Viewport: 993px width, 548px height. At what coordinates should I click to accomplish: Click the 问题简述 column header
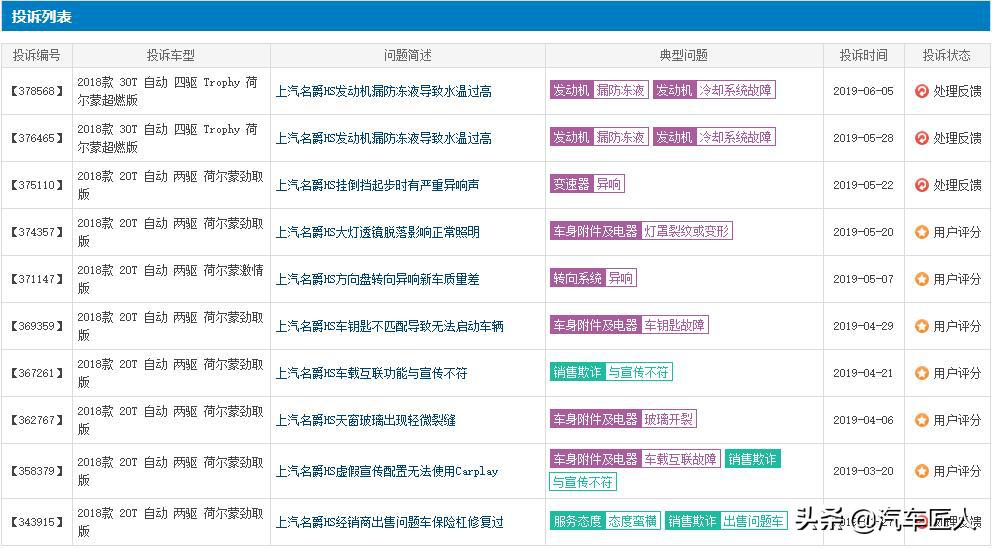click(x=407, y=56)
